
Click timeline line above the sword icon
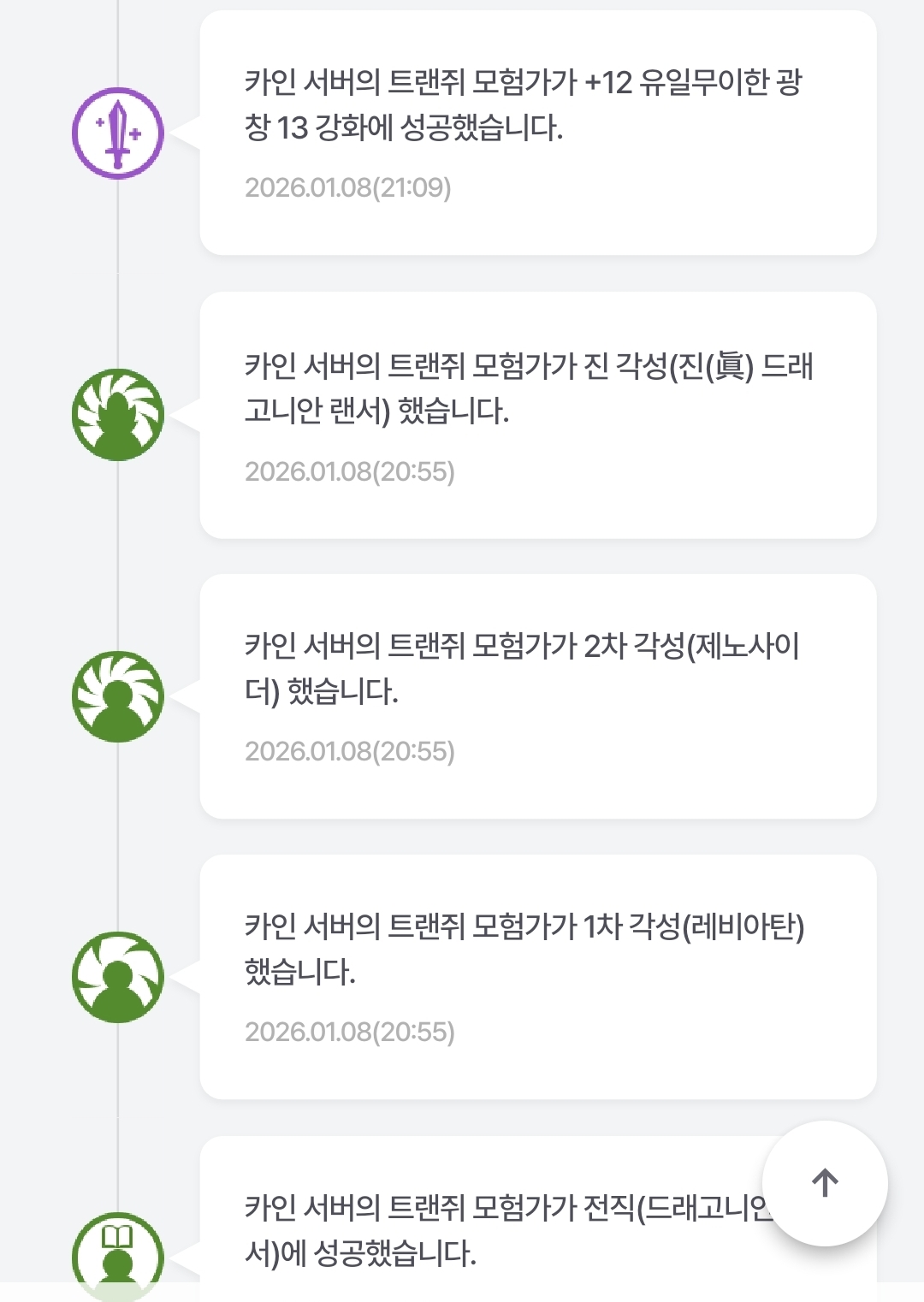pos(118,43)
